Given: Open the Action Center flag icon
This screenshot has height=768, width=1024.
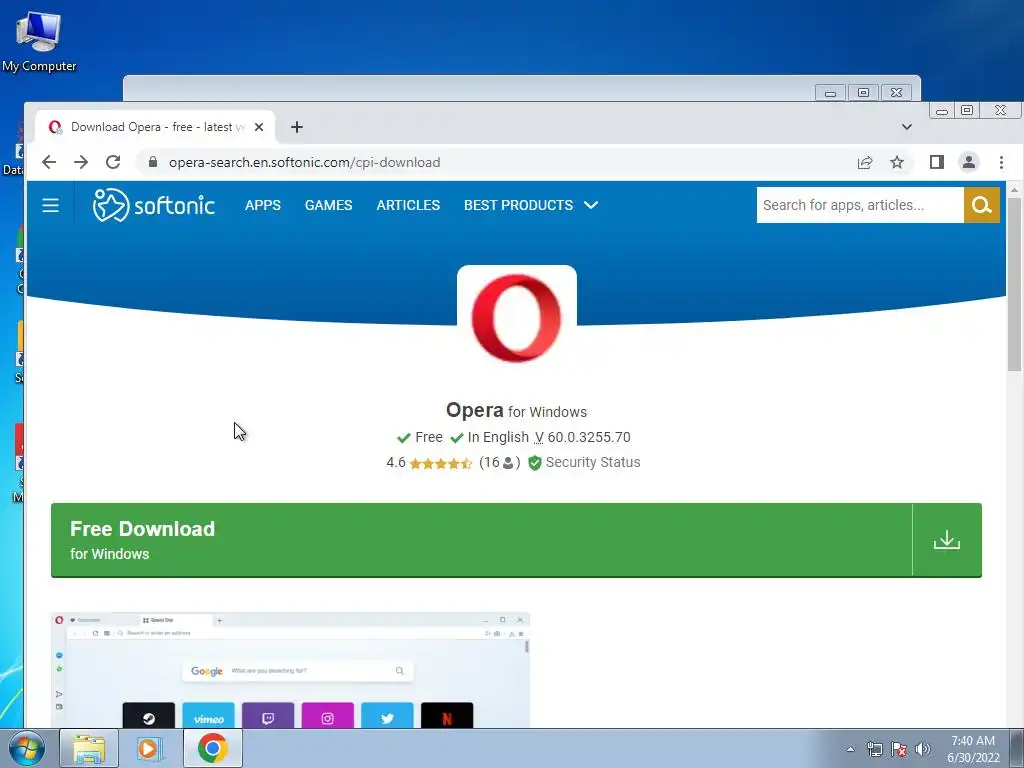Looking at the screenshot, I should coord(899,749).
